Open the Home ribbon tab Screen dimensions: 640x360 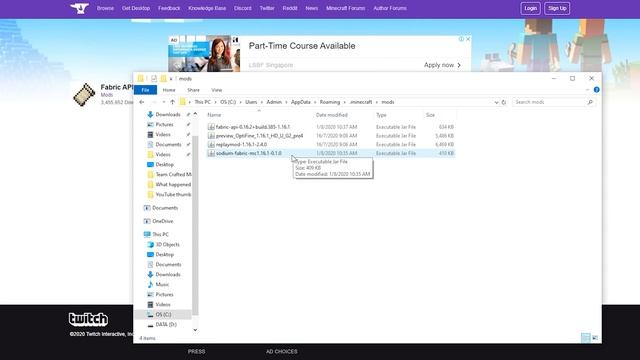coord(169,90)
